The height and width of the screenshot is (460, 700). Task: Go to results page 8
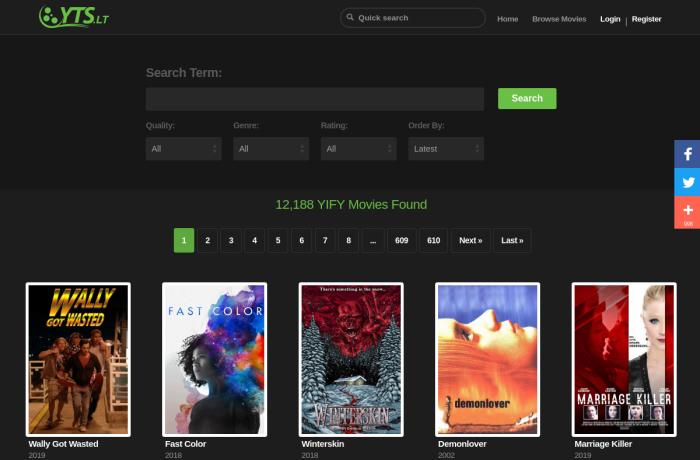click(x=349, y=240)
